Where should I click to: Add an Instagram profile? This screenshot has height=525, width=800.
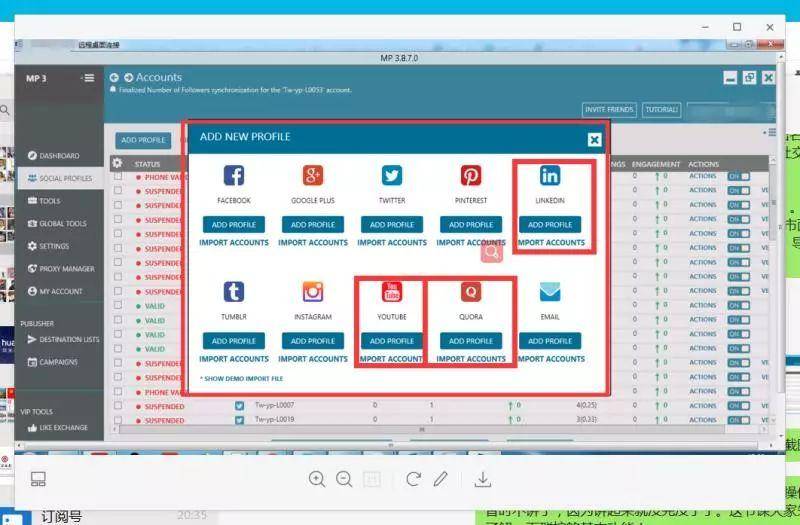click(313, 341)
